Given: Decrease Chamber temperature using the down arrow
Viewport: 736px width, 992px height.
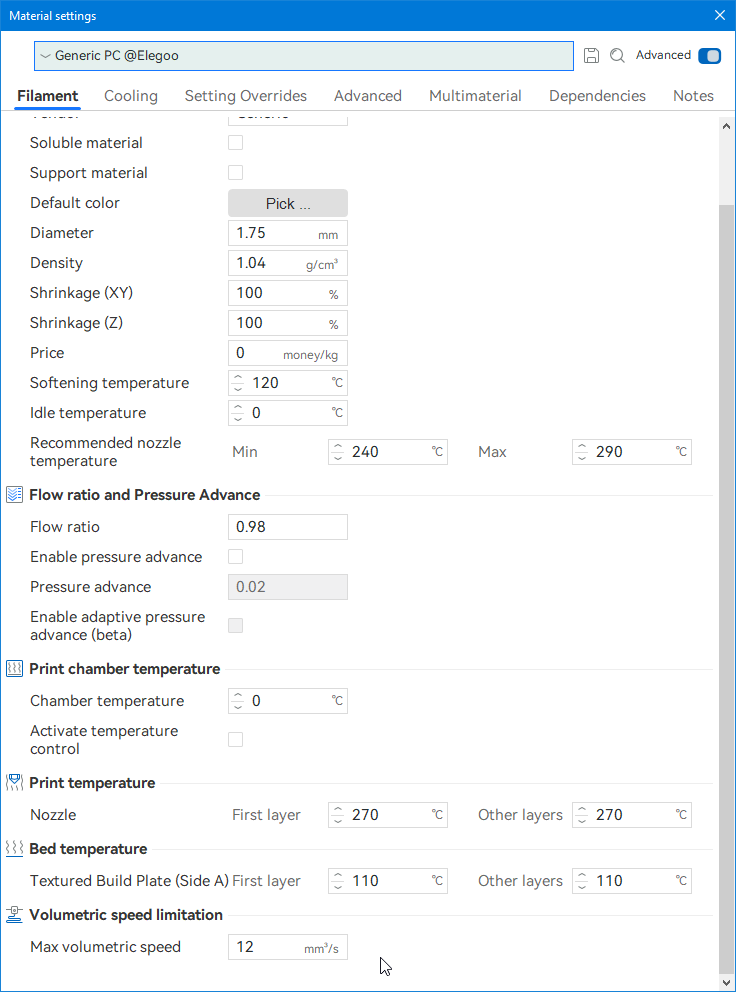Looking at the screenshot, I should click(x=238, y=707).
